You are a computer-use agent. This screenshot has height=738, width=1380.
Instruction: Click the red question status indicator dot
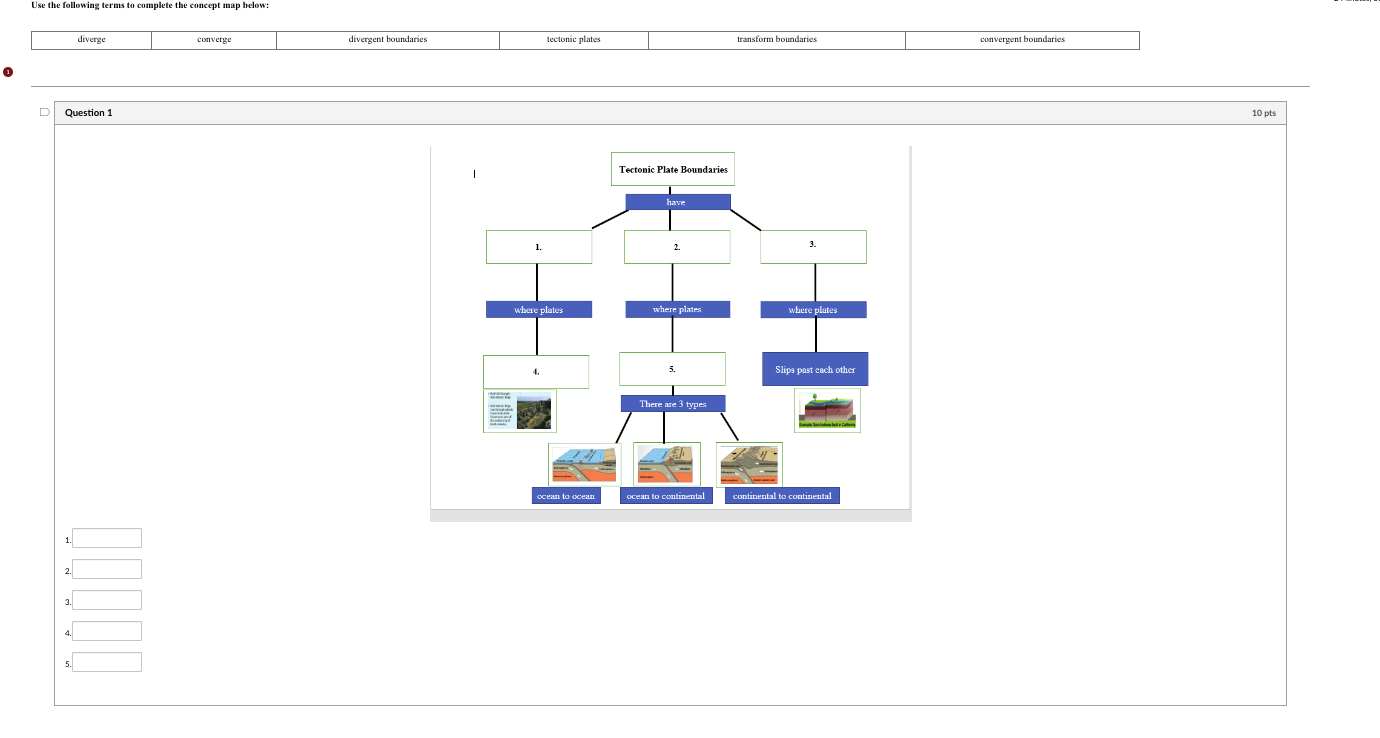tap(7, 70)
